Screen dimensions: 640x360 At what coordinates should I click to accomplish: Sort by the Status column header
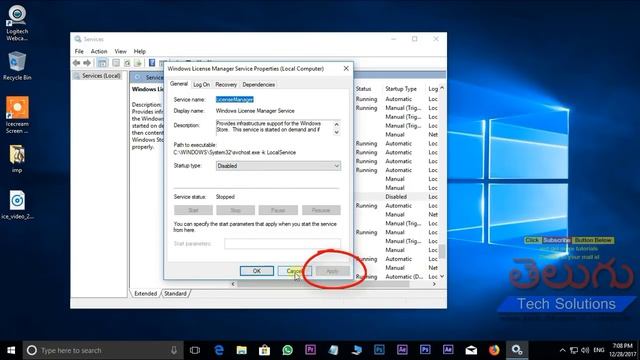tap(363, 89)
